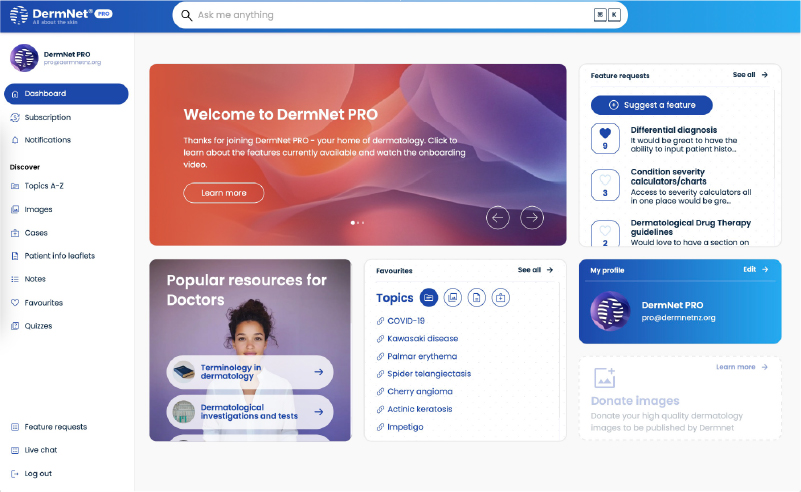Go to next banner slide arrow
This screenshot has height=492, width=801.
pos(532,218)
